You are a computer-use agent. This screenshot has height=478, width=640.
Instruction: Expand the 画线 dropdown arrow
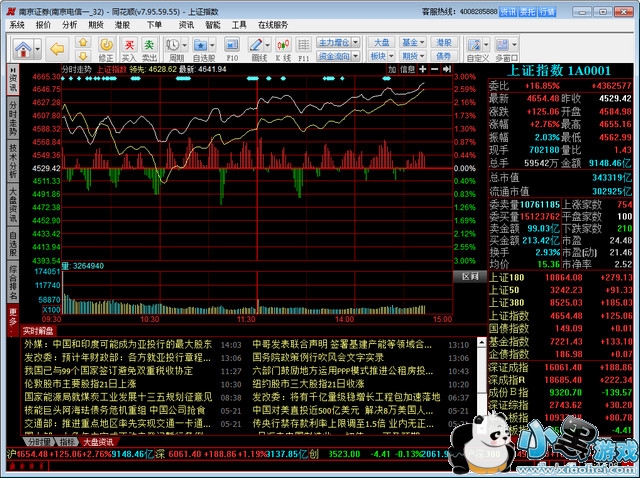[x=268, y=45]
